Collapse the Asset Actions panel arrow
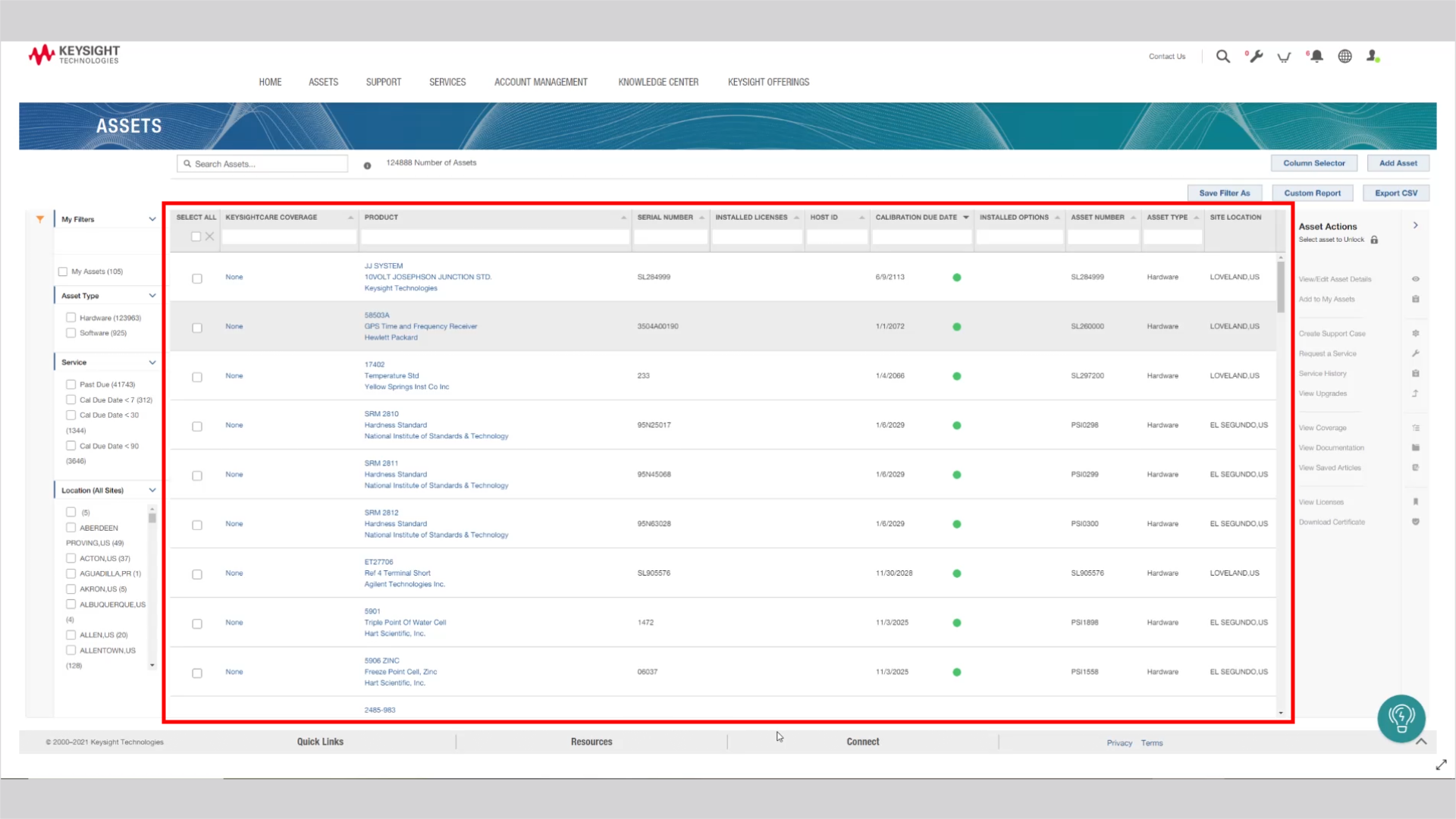This screenshot has width=1456, height=819. pos(1415,225)
